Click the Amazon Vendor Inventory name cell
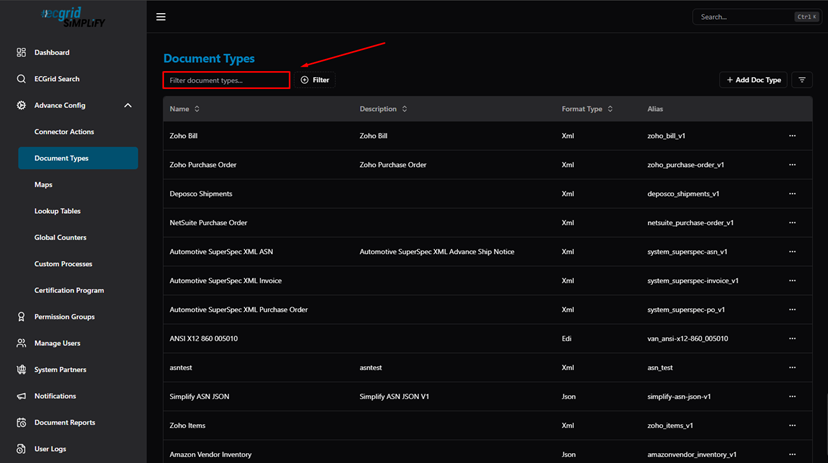The image size is (828, 463). click(210, 454)
